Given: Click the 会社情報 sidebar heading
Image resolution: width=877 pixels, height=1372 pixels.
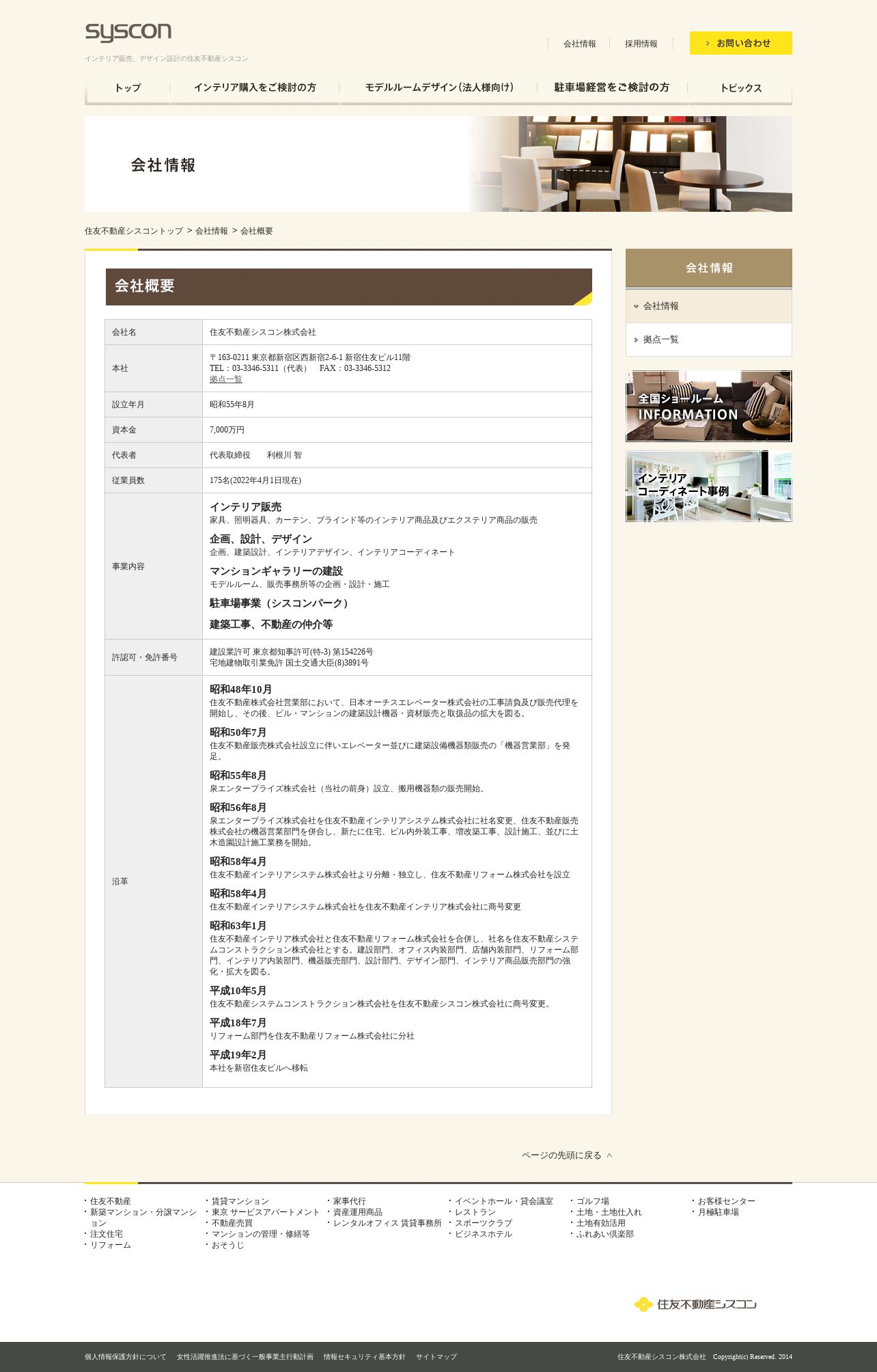Looking at the screenshot, I should [709, 268].
